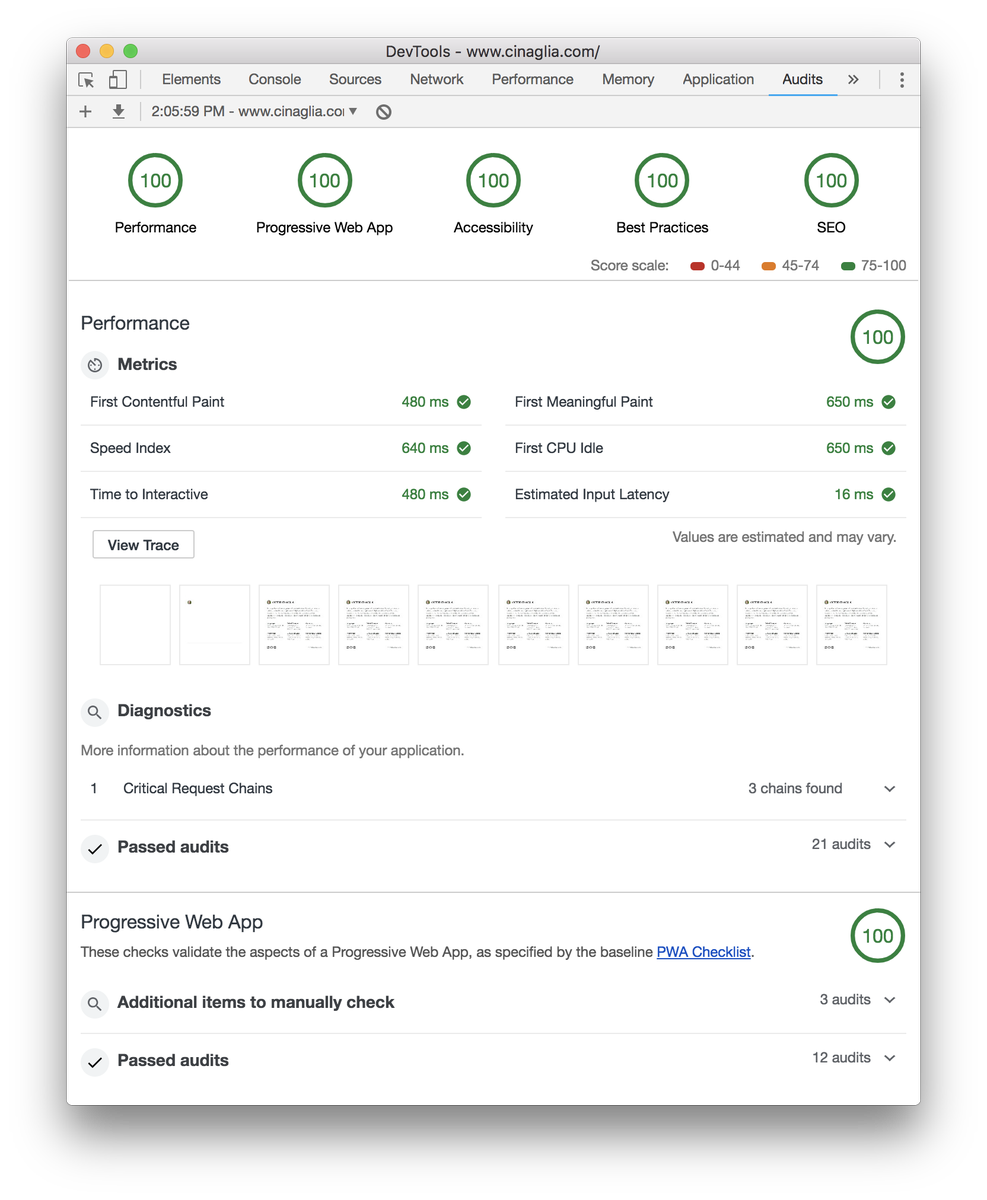Screen dimensions: 987x1200
Task: Click the '16 ms' Estimated Input Latency value
Action: [x=854, y=494]
